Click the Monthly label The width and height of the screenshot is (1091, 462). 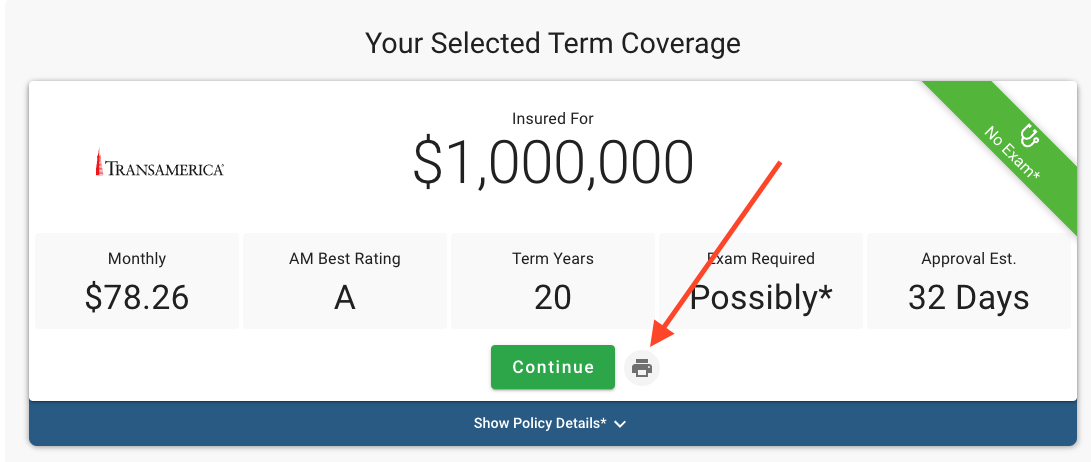(x=137, y=259)
